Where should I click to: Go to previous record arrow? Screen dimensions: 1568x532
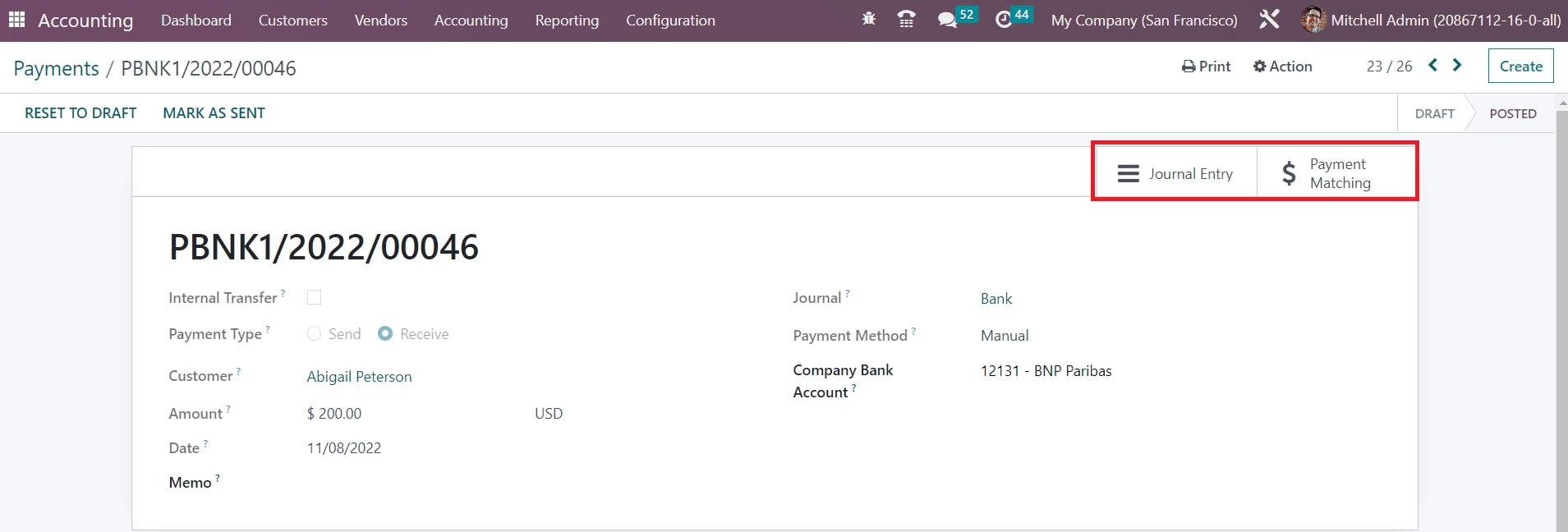[x=1432, y=66]
